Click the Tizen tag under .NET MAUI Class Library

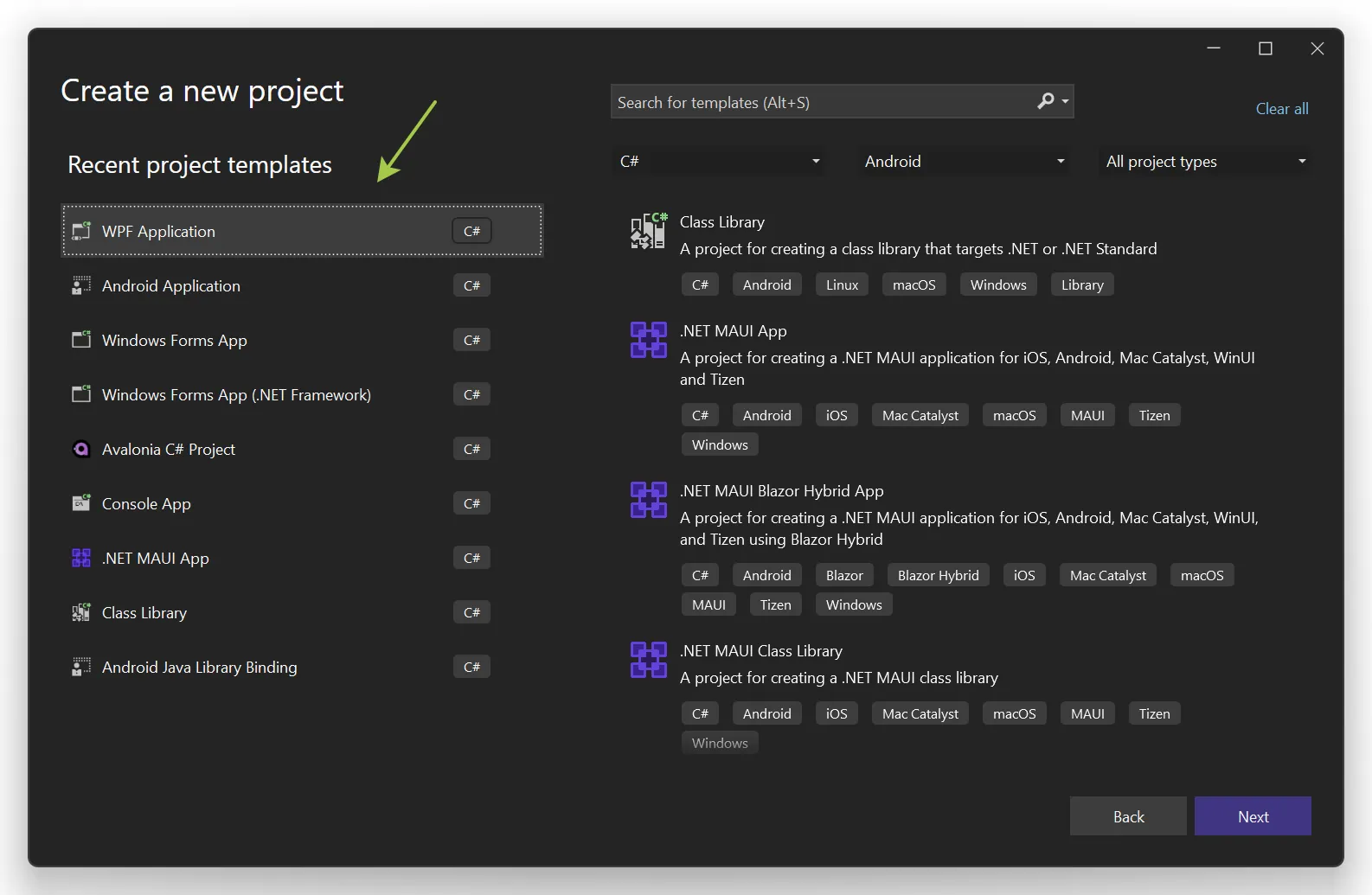click(x=1154, y=713)
